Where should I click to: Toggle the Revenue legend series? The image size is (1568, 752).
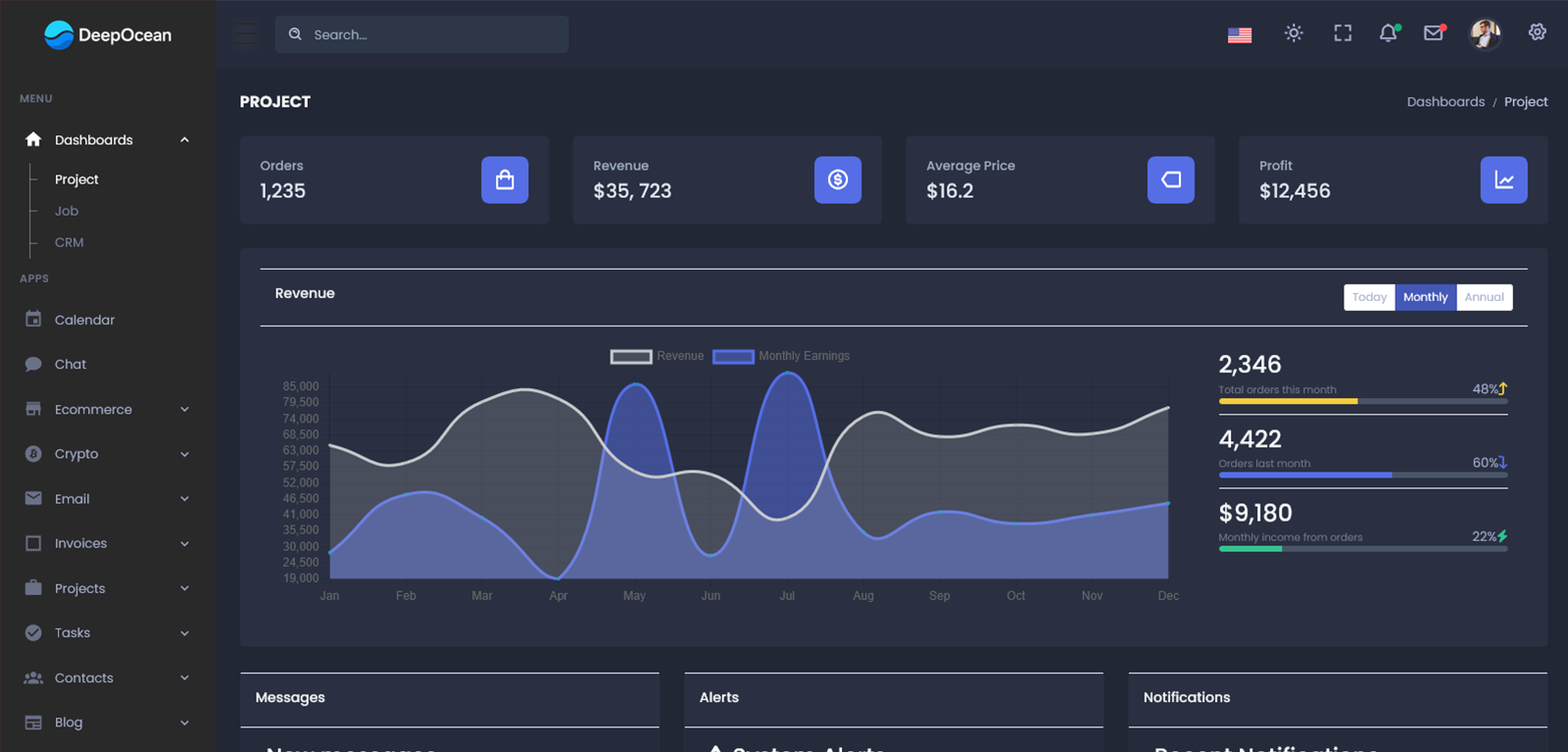(x=657, y=356)
